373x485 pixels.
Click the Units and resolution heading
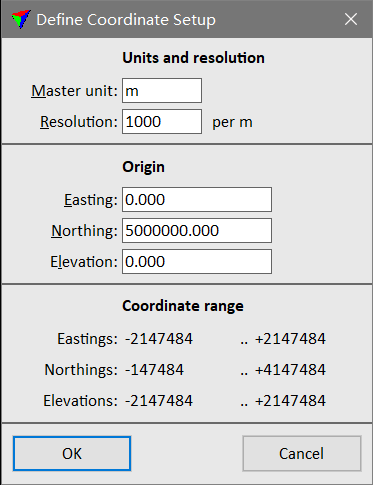click(193, 58)
